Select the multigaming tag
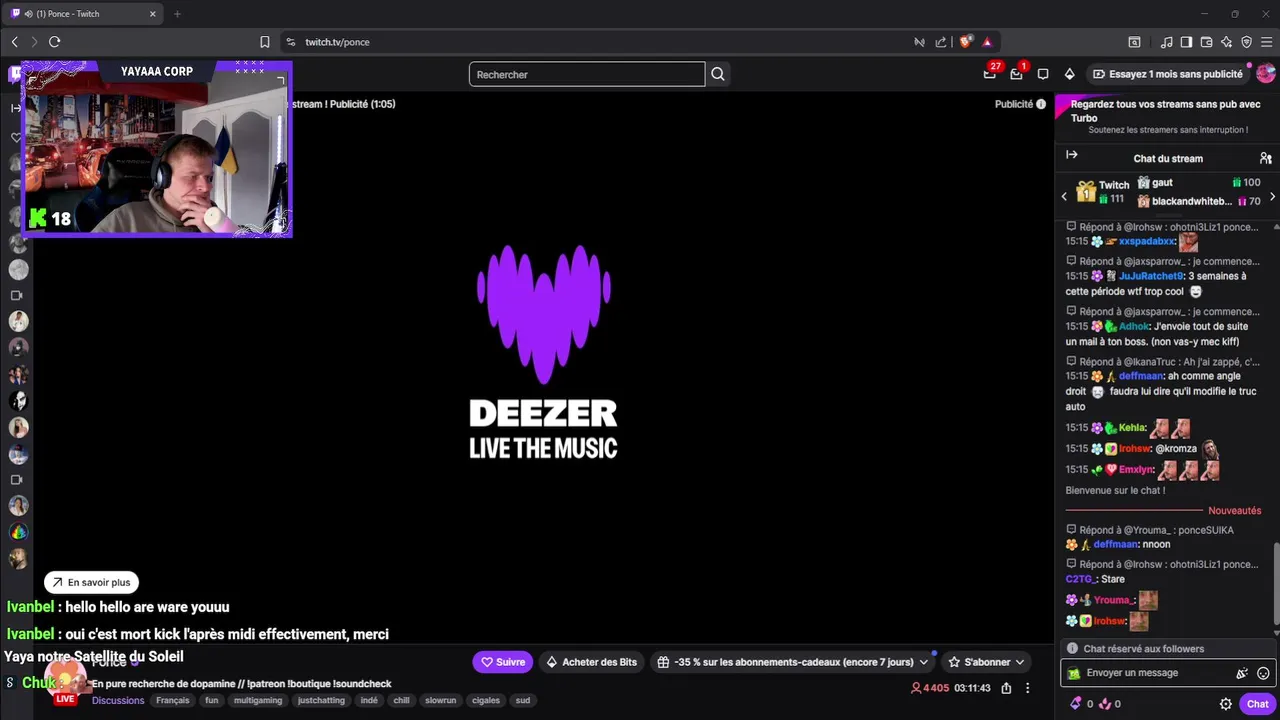The image size is (1280, 720). tap(258, 700)
